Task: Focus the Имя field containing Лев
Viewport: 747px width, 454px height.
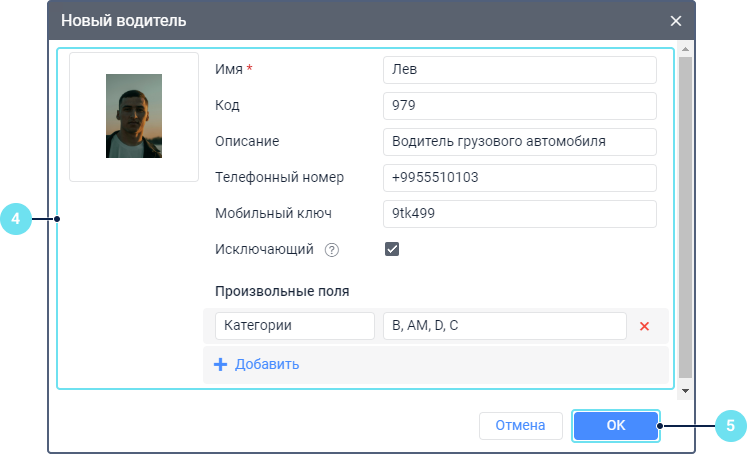Action: pyautogui.click(x=519, y=70)
